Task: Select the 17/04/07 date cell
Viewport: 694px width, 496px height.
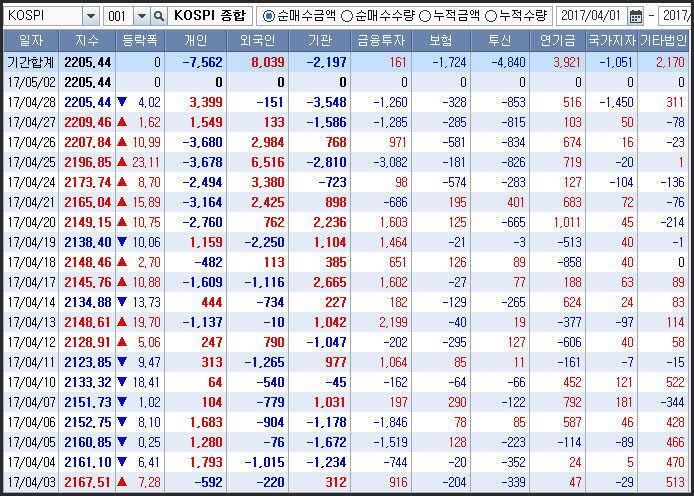Action: [x=31, y=403]
